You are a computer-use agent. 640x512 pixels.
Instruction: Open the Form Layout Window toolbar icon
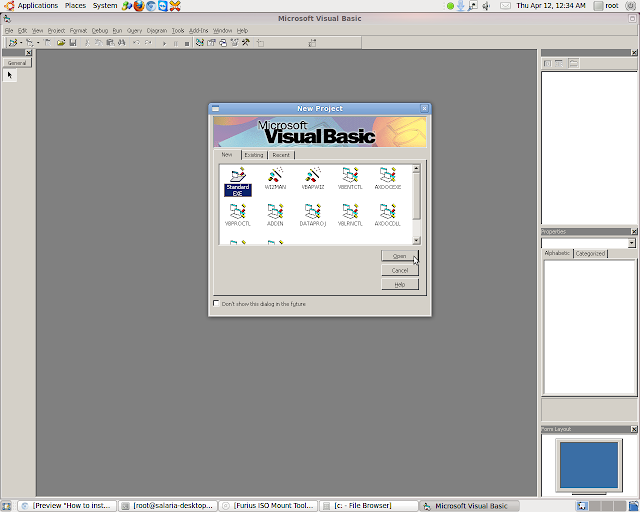tap(223, 42)
